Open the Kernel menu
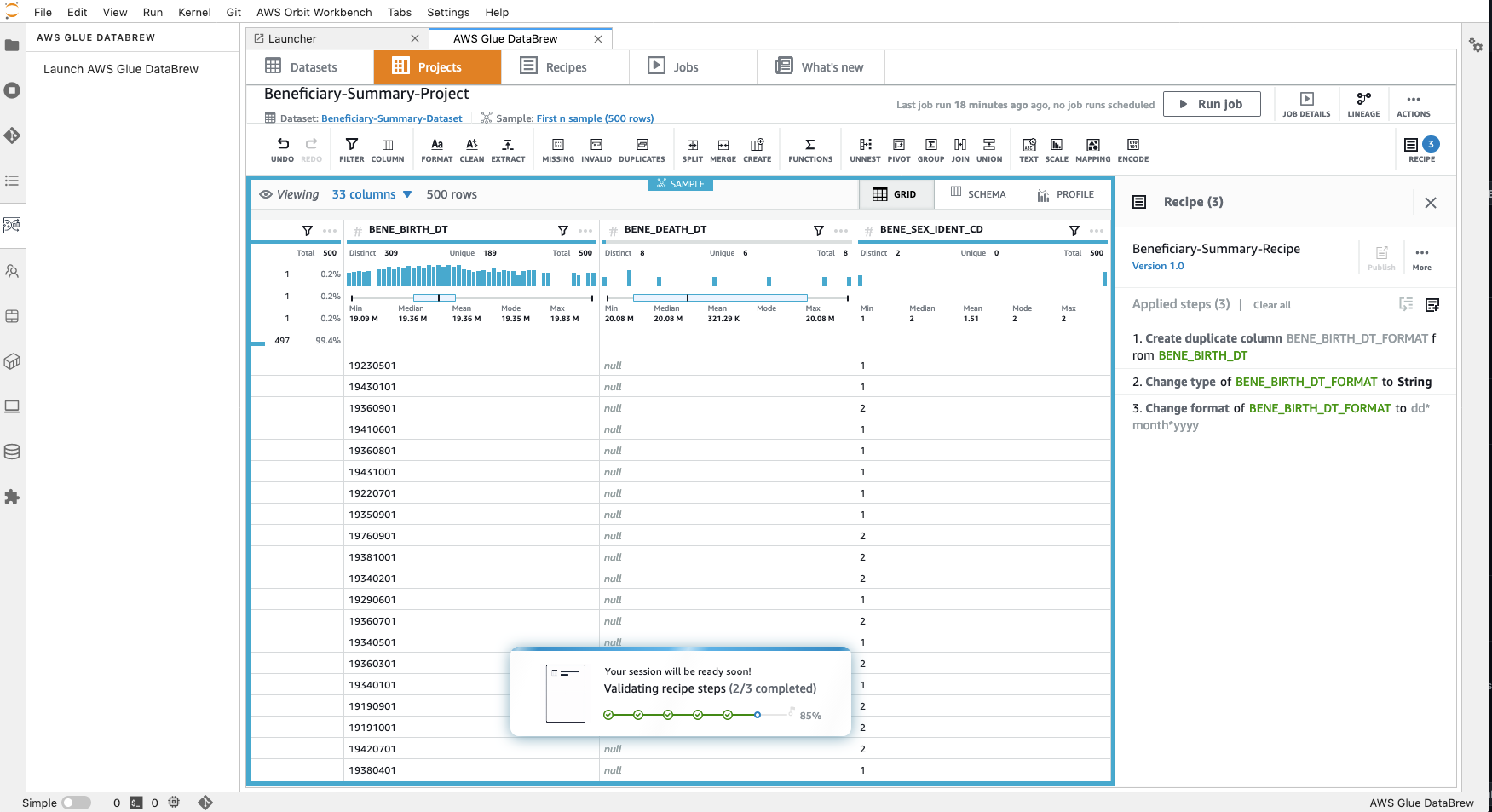 [194, 12]
